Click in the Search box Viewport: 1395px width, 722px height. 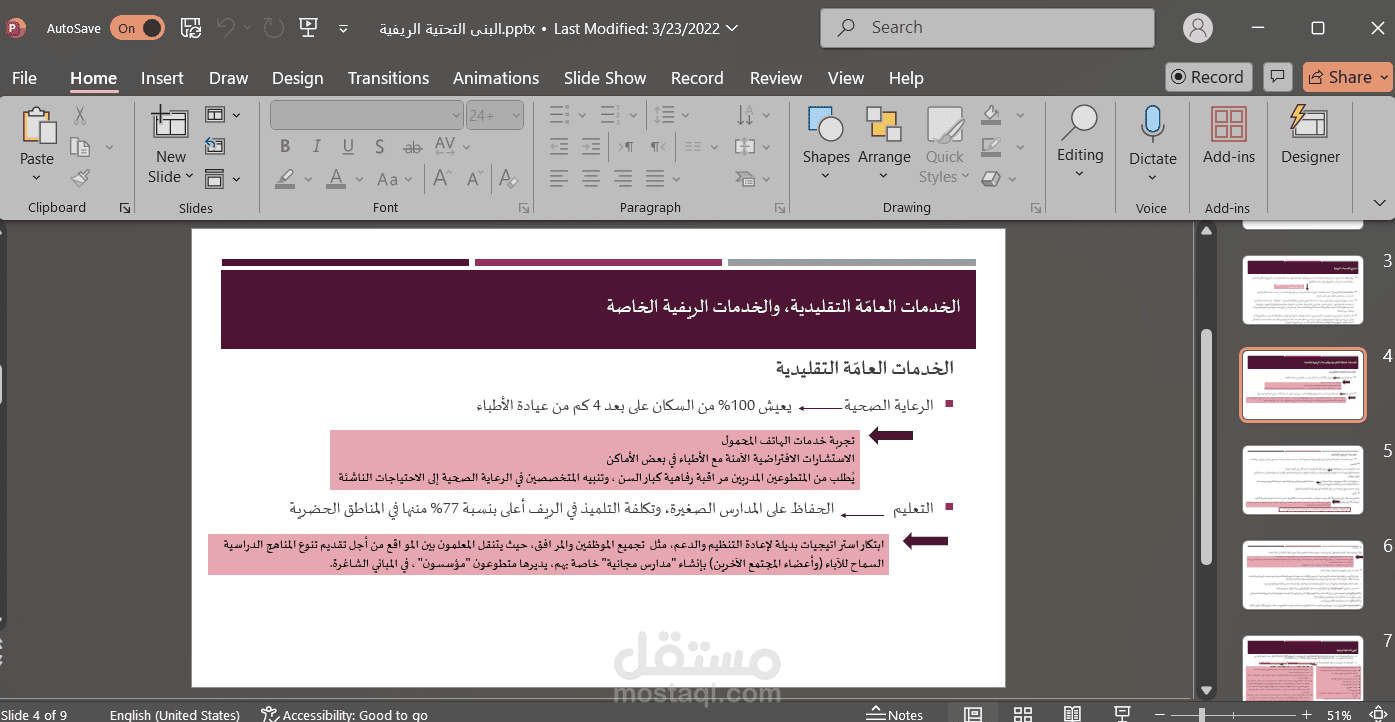coord(987,28)
